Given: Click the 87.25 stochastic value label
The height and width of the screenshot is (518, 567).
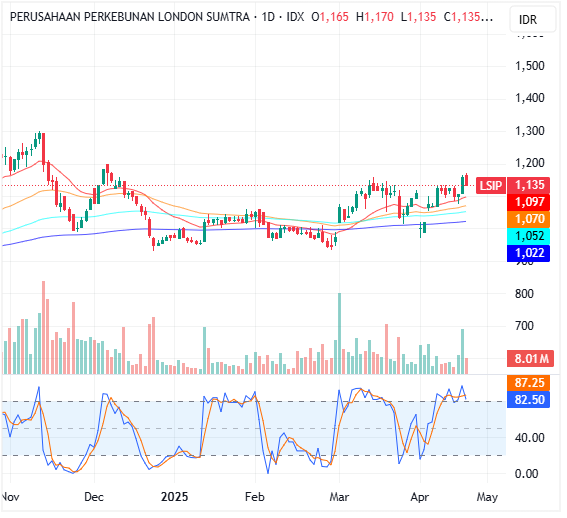Looking at the screenshot, I should pyautogui.click(x=529, y=383).
